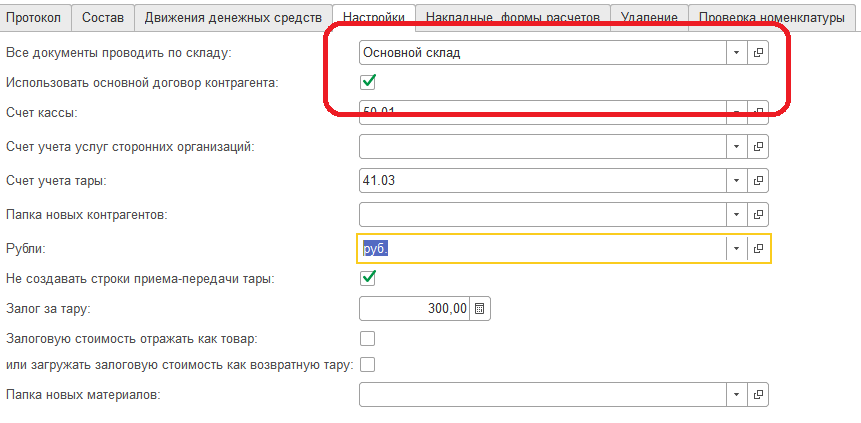Click open icon for Счет кассы field
Image resolution: width=861 pixels, height=423 pixels.
758,111
